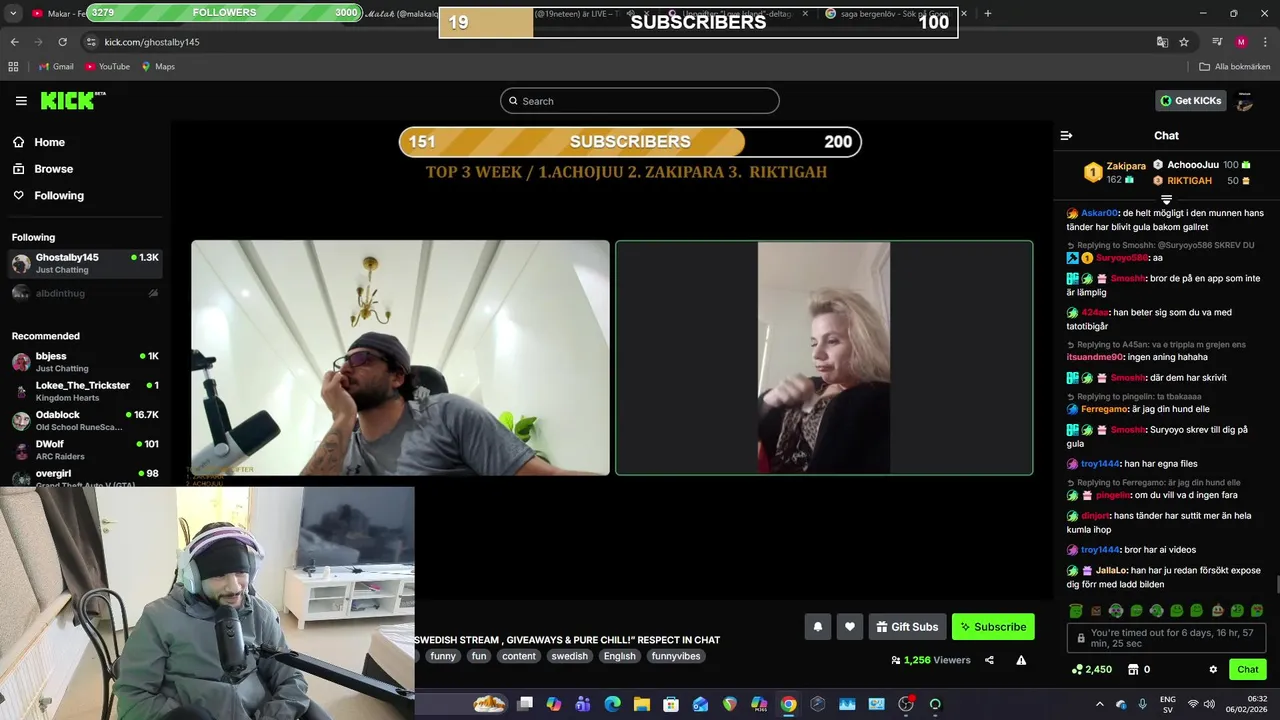The image size is (1280, 720).
Task: Click the share stream icon
Action: (989, 660)
